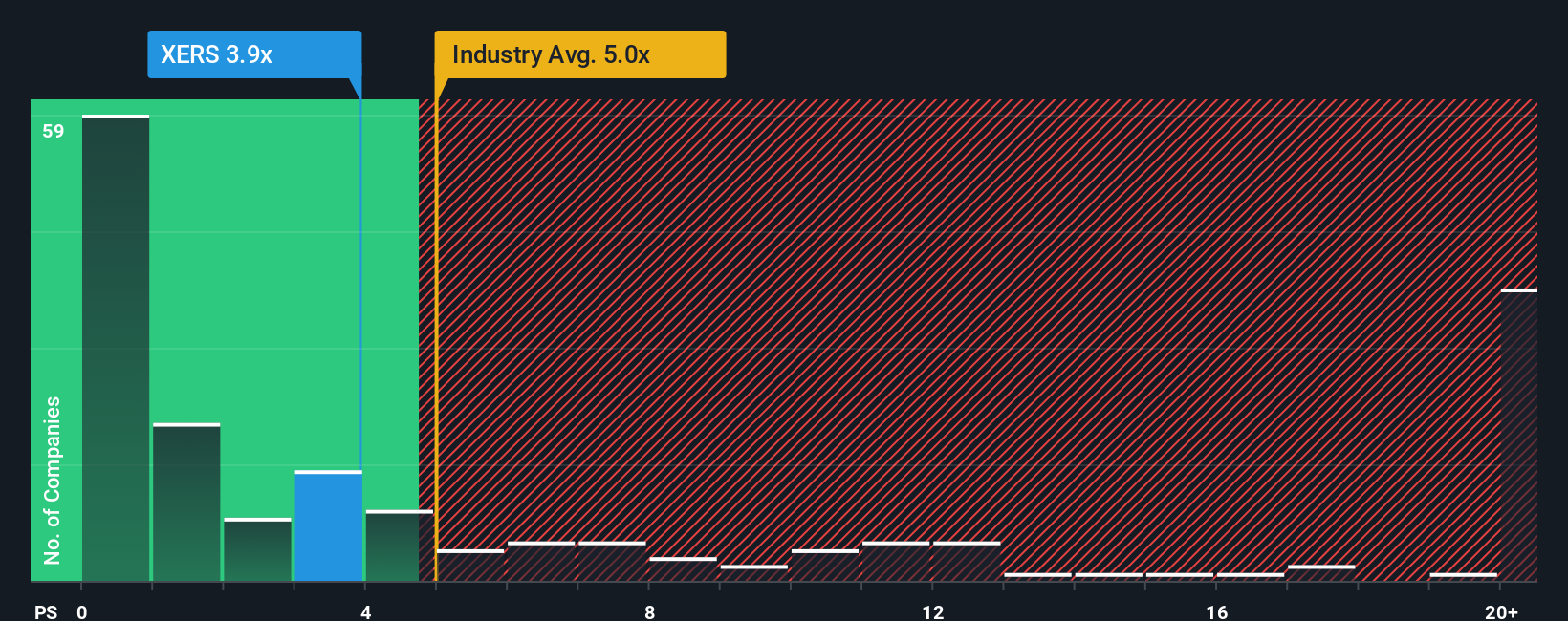Image resolution: width=1568 pixels, height=621 pixels.
Task: Click the x-axis label '12'
Action: [933, 611]
